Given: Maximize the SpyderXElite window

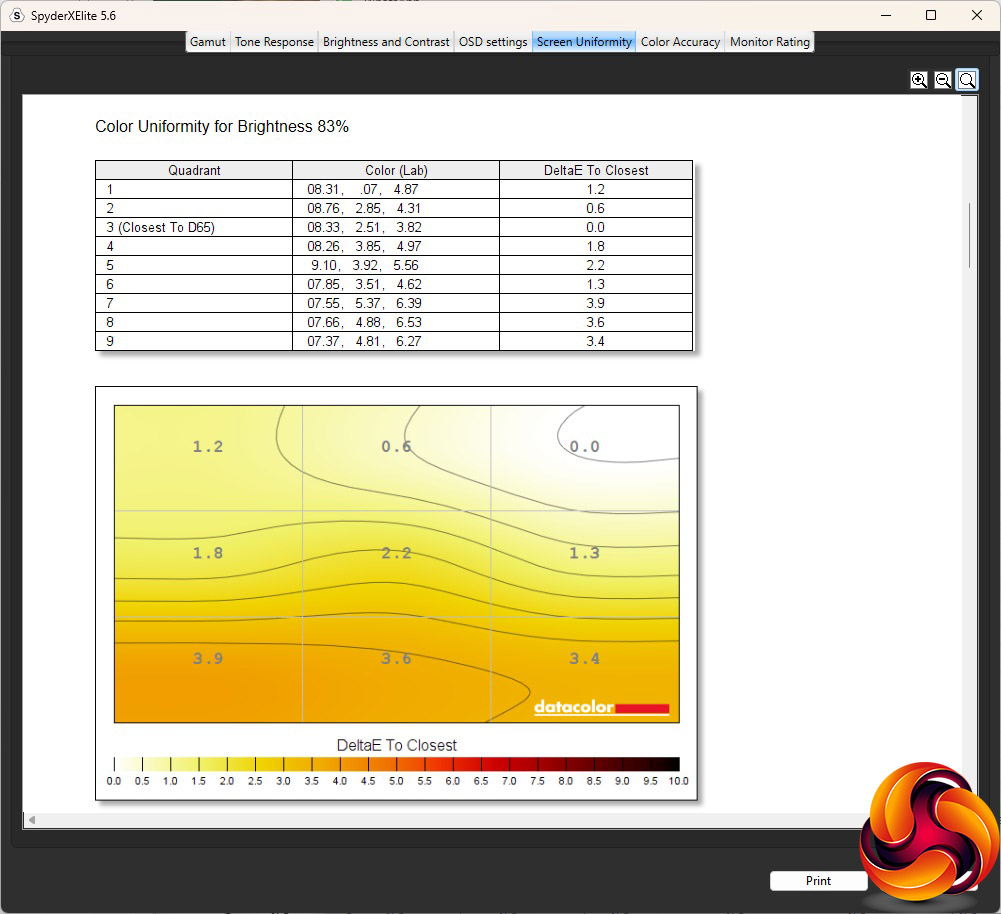Looking at the screenshot, I should (931, 15).
